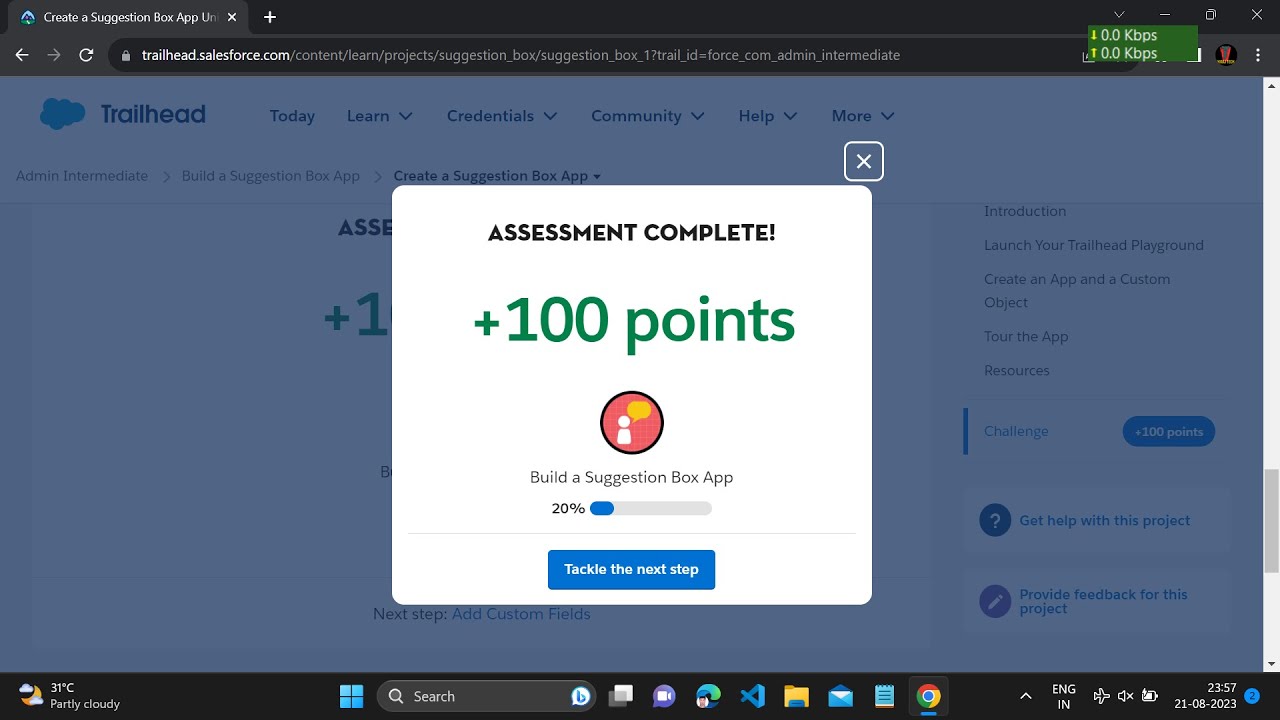Open the tab search chevron
The width and height of the screenshot is (1280, 720).
click(x=1119, y=14)
